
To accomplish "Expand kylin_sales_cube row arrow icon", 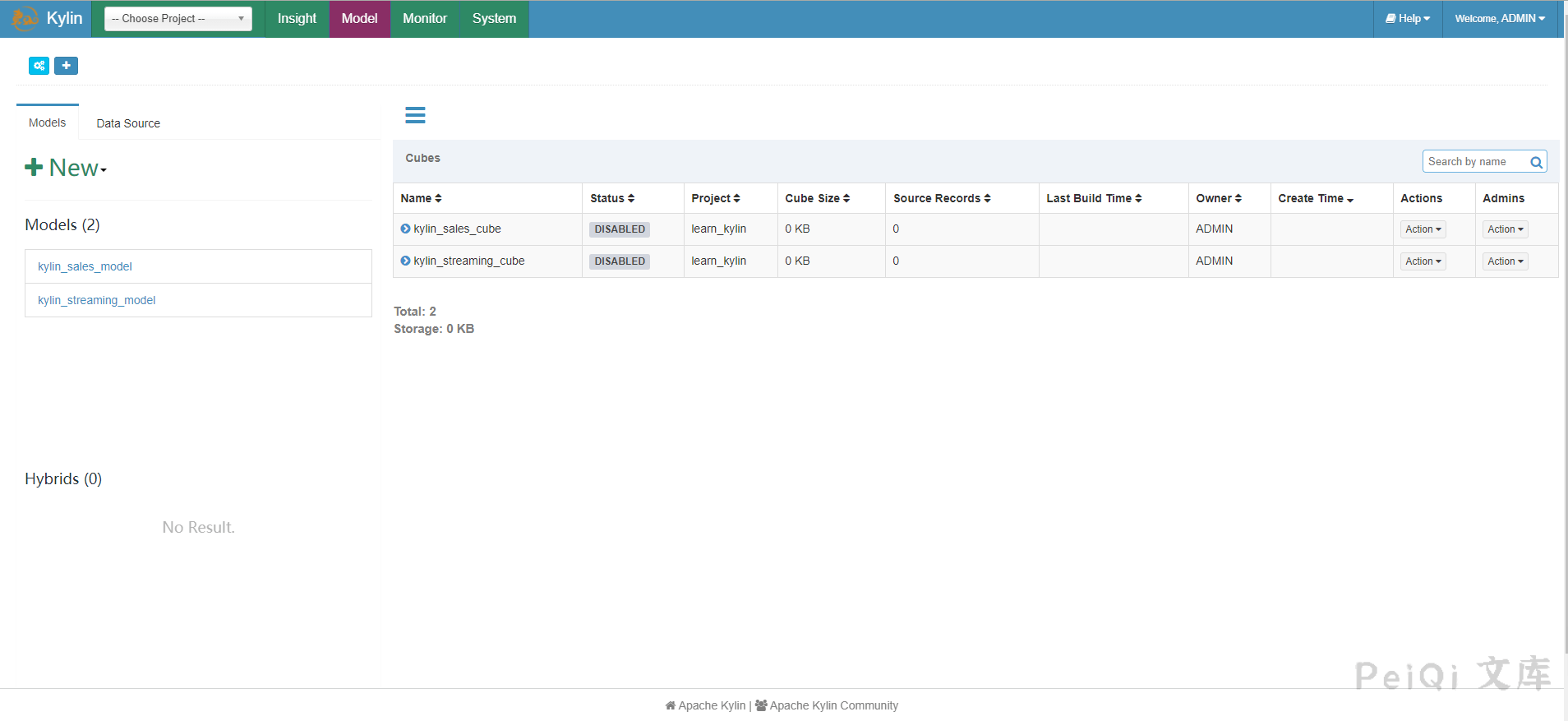I will pos(405,229).
